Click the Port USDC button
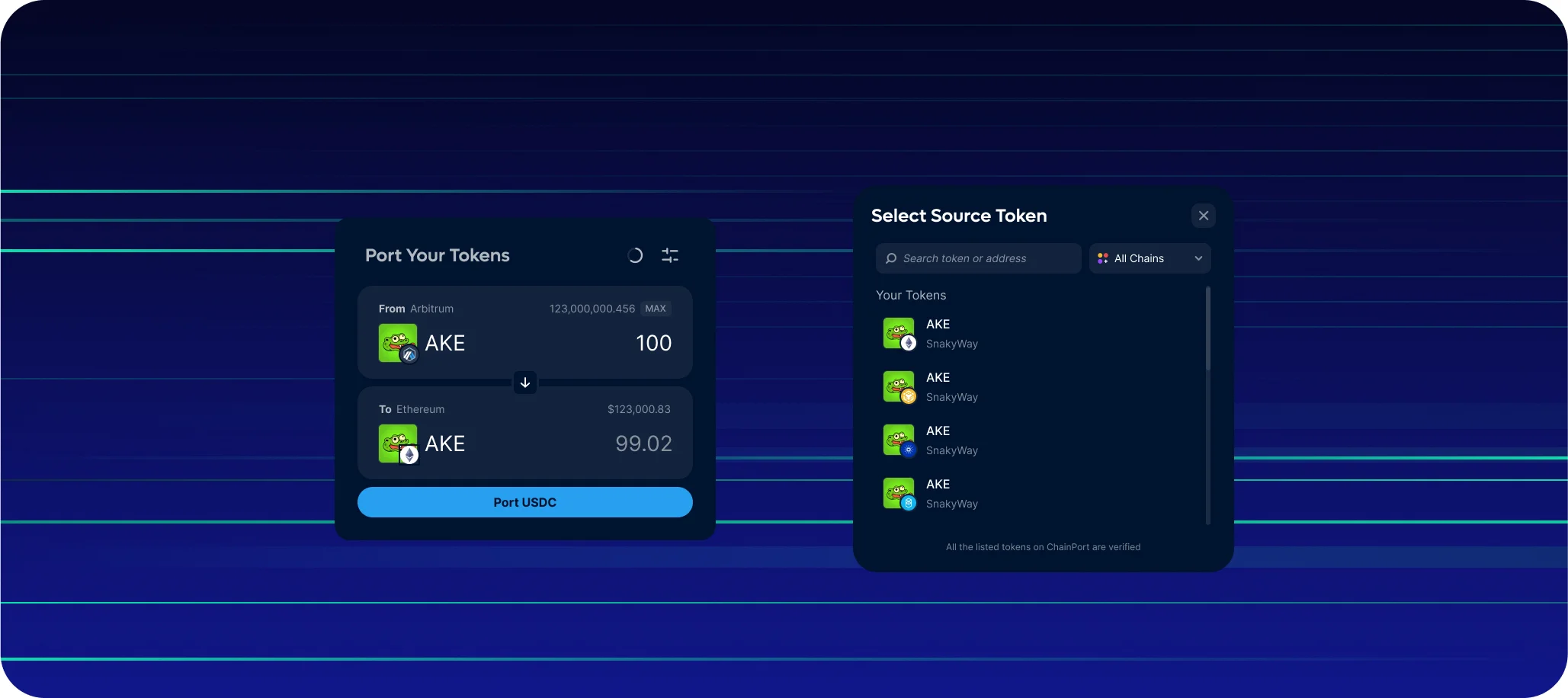Image resolution: width=1568 pixels, height=698 pixels. (525, 502)
